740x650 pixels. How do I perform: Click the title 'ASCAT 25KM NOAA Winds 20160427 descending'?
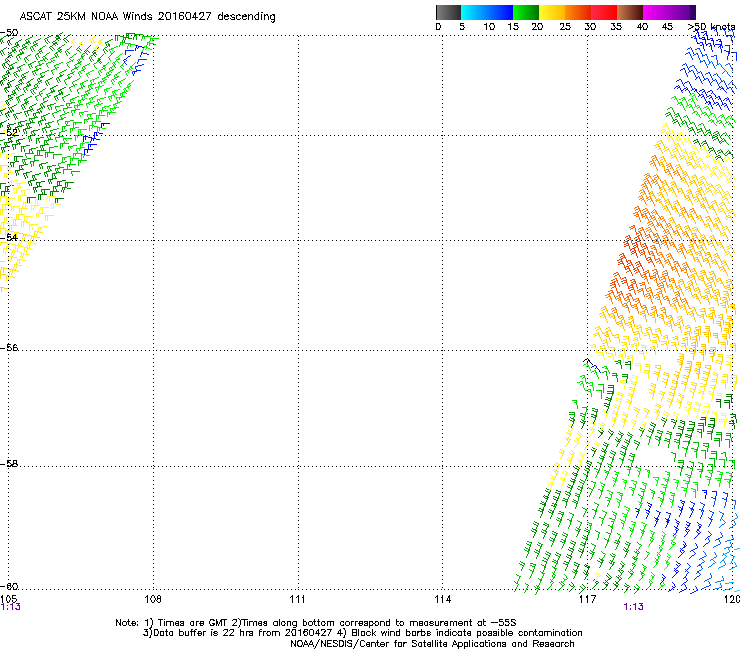(x=147, y=16)
